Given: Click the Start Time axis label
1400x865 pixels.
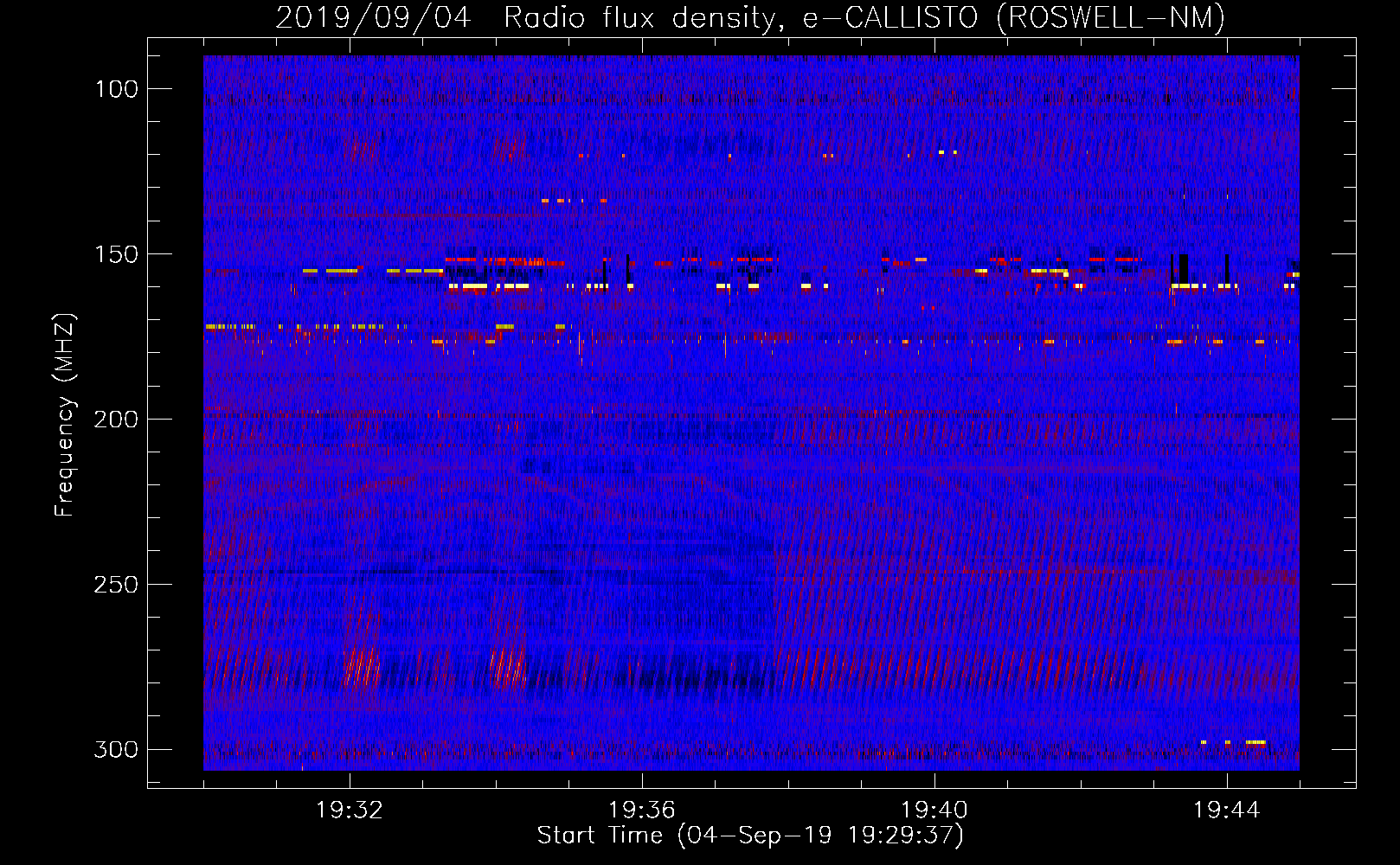Looking at the screenshot, I should [750, 836].
